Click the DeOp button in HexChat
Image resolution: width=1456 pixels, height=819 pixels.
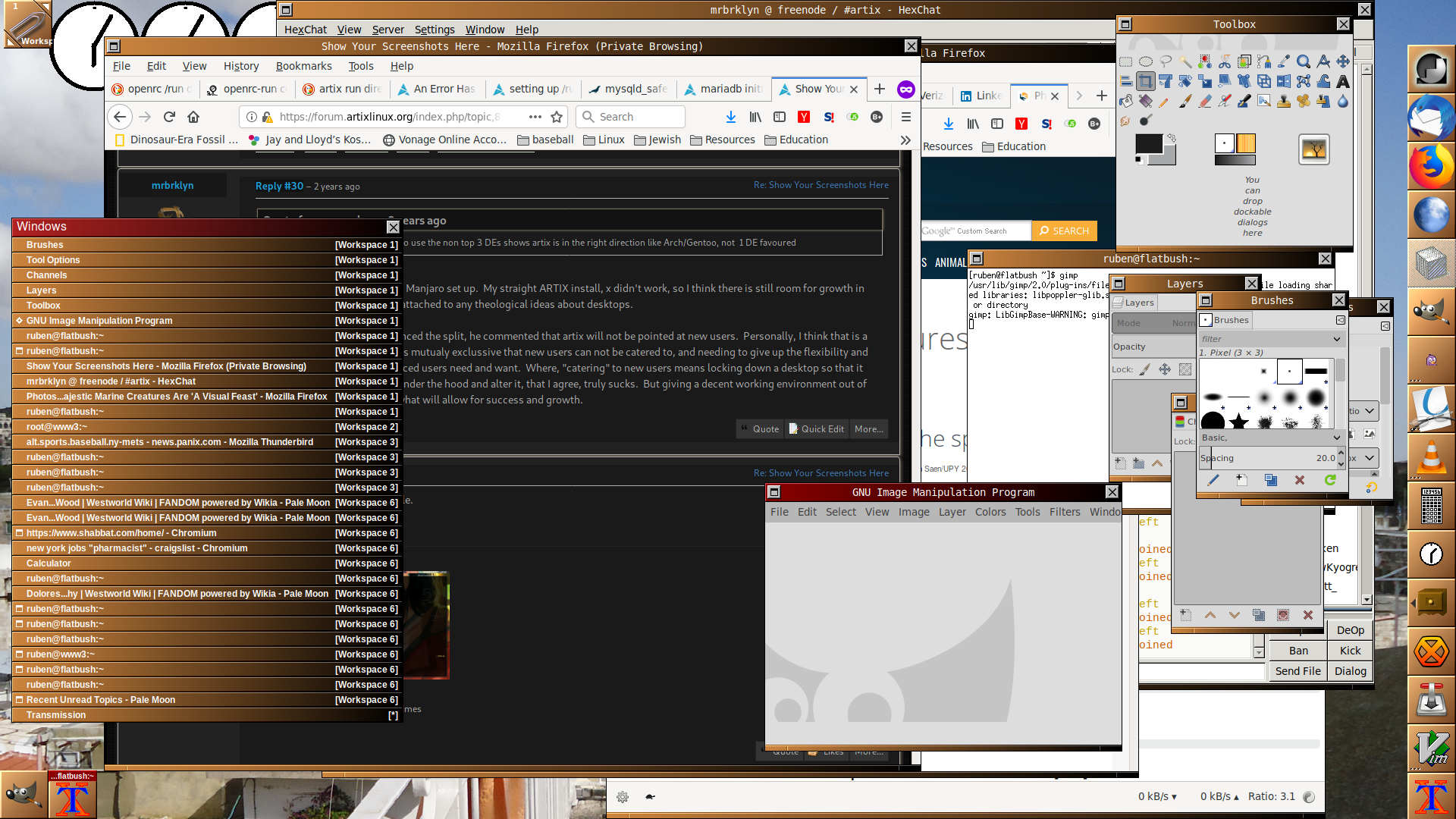coord(1350,630)
